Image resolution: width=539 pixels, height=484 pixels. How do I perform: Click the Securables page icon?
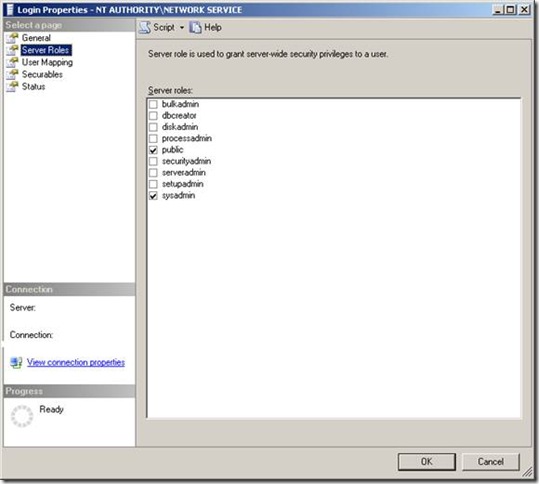[12, 74]
